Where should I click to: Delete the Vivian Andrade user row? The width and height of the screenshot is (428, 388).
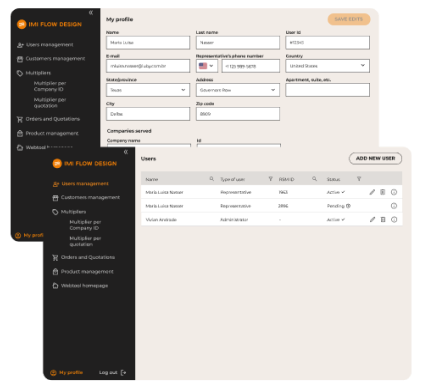383,219
